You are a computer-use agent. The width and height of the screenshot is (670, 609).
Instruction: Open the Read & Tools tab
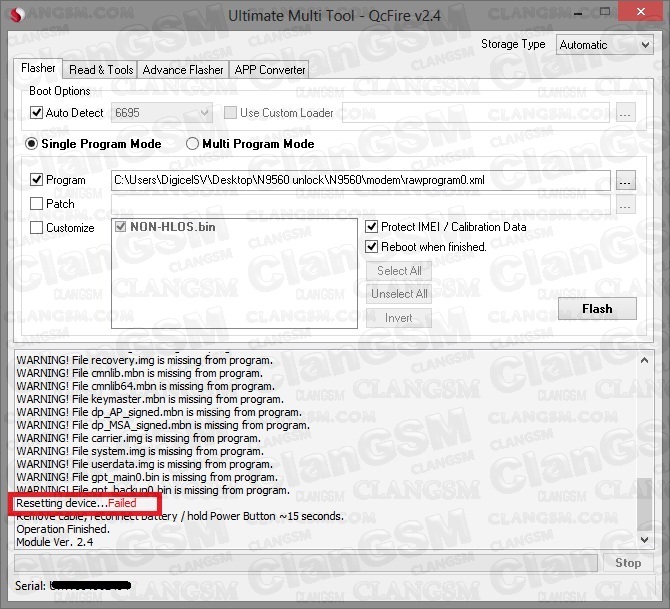tap(101, 70)
